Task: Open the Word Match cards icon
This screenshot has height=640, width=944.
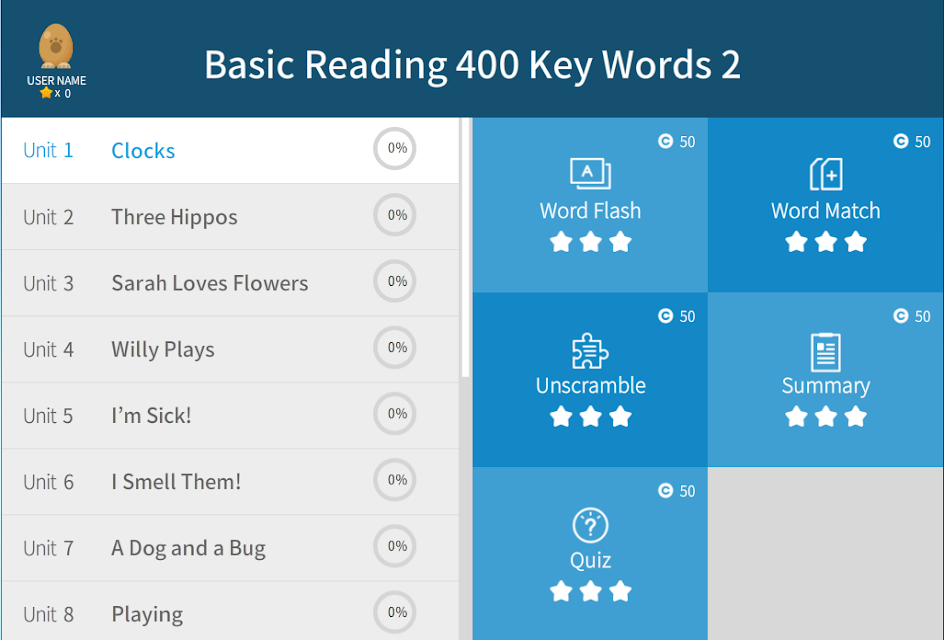Action: pyautogui.click(x=825, y=174)
